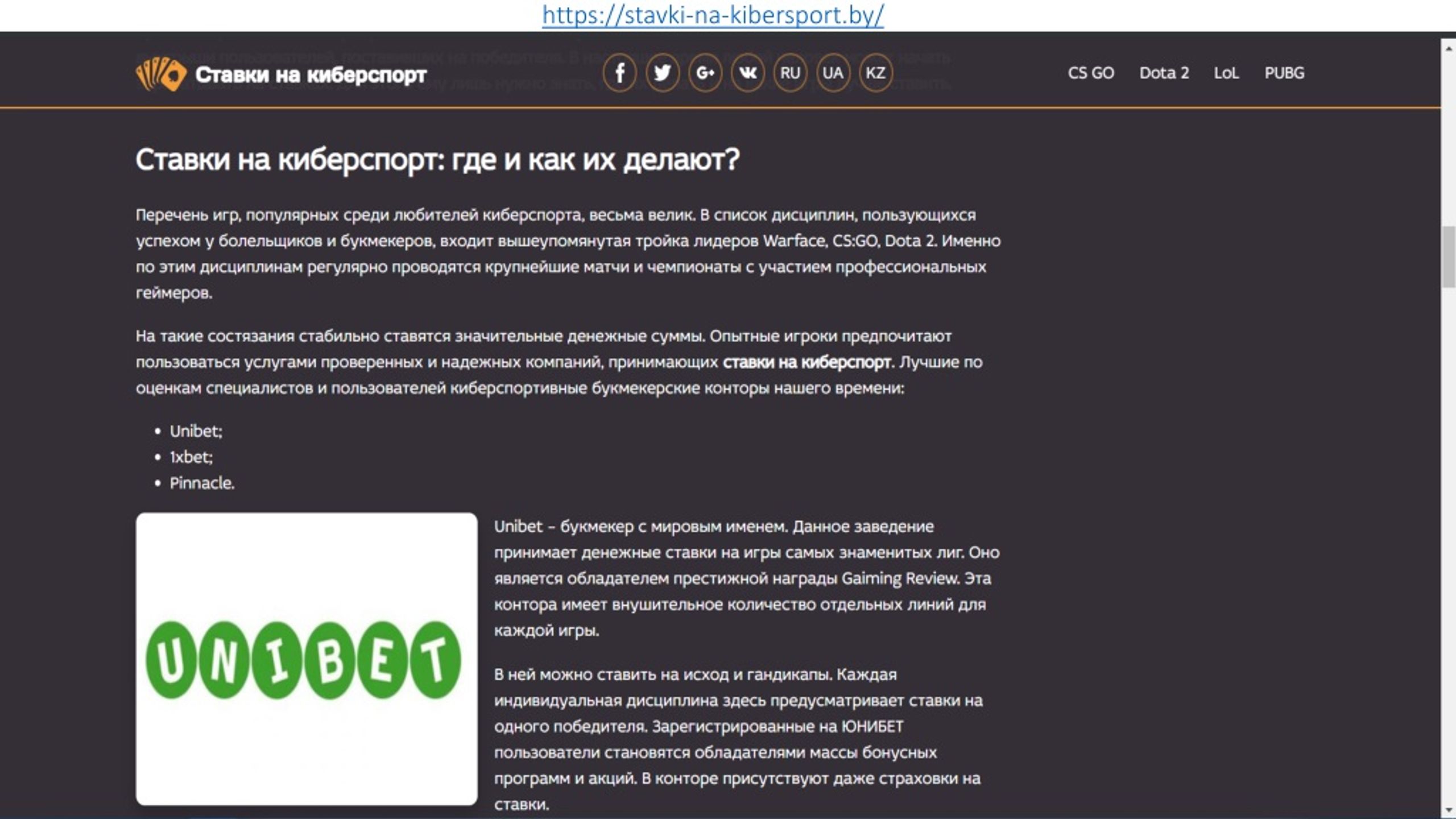Click the bold 'ставки на киберспорт' text
1456x819 pixels.
[808, 362]
